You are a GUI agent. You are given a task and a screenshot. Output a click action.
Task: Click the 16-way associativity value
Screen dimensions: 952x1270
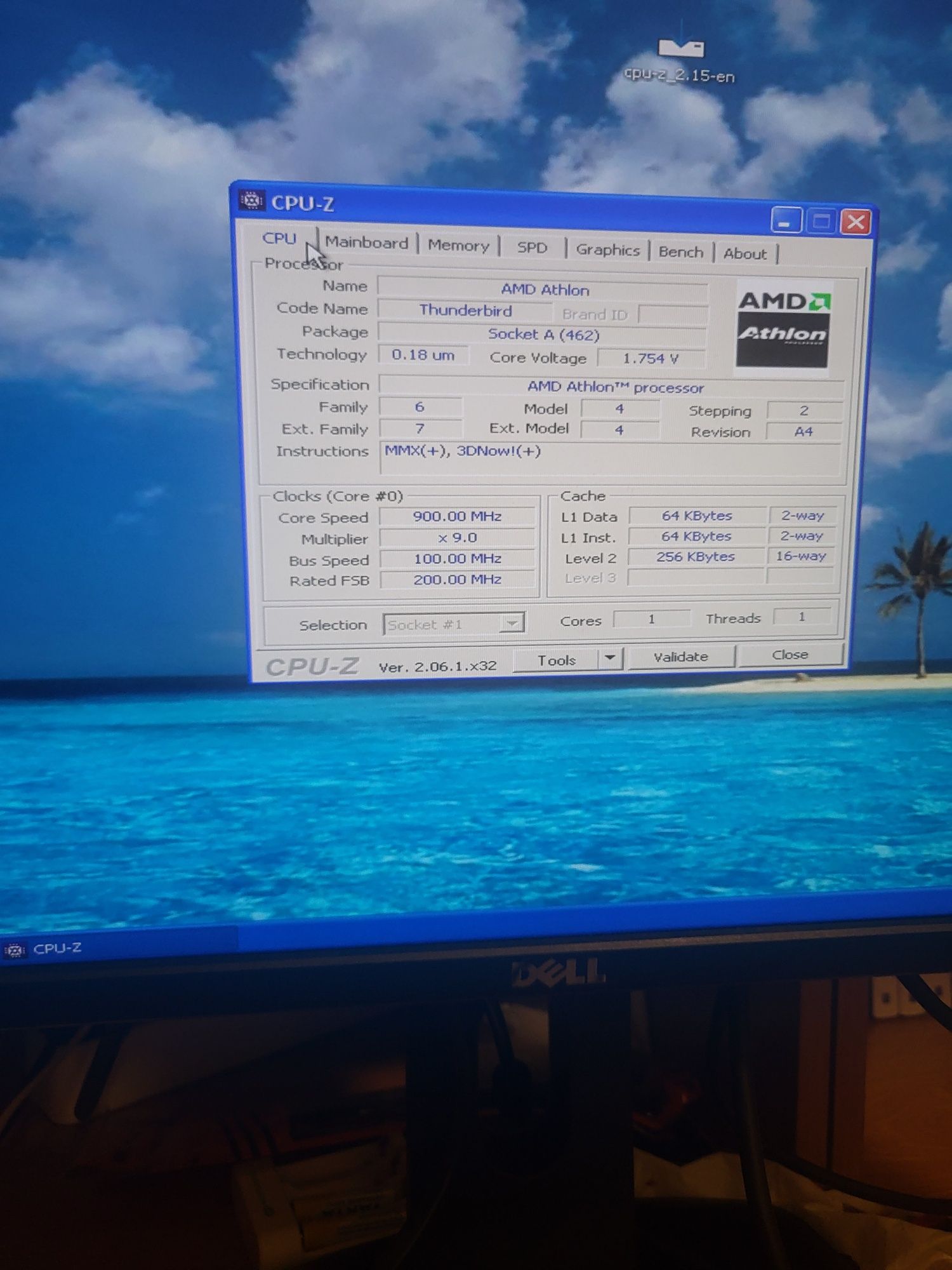coord(800,556)
